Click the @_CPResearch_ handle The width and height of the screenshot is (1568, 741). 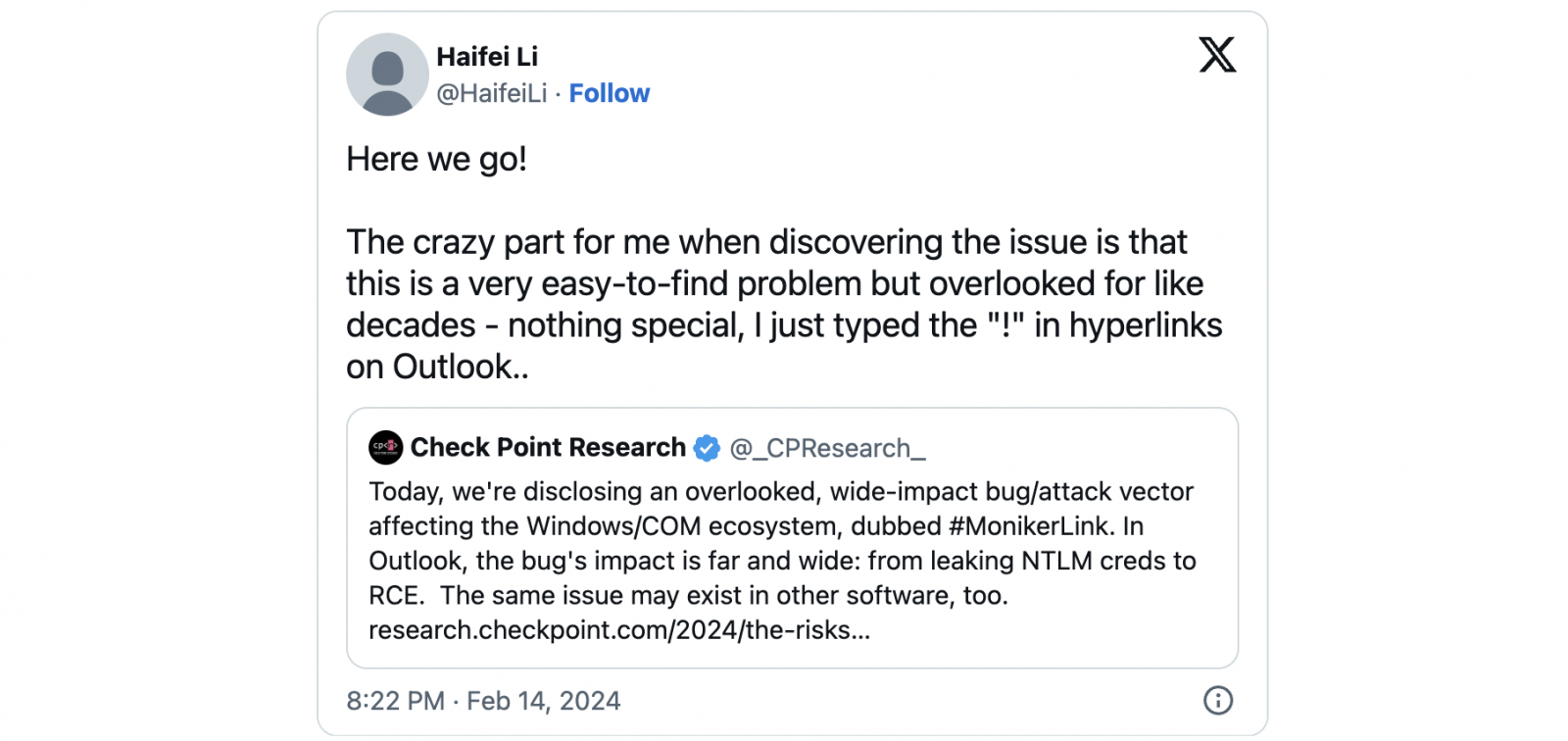(828, 449)
